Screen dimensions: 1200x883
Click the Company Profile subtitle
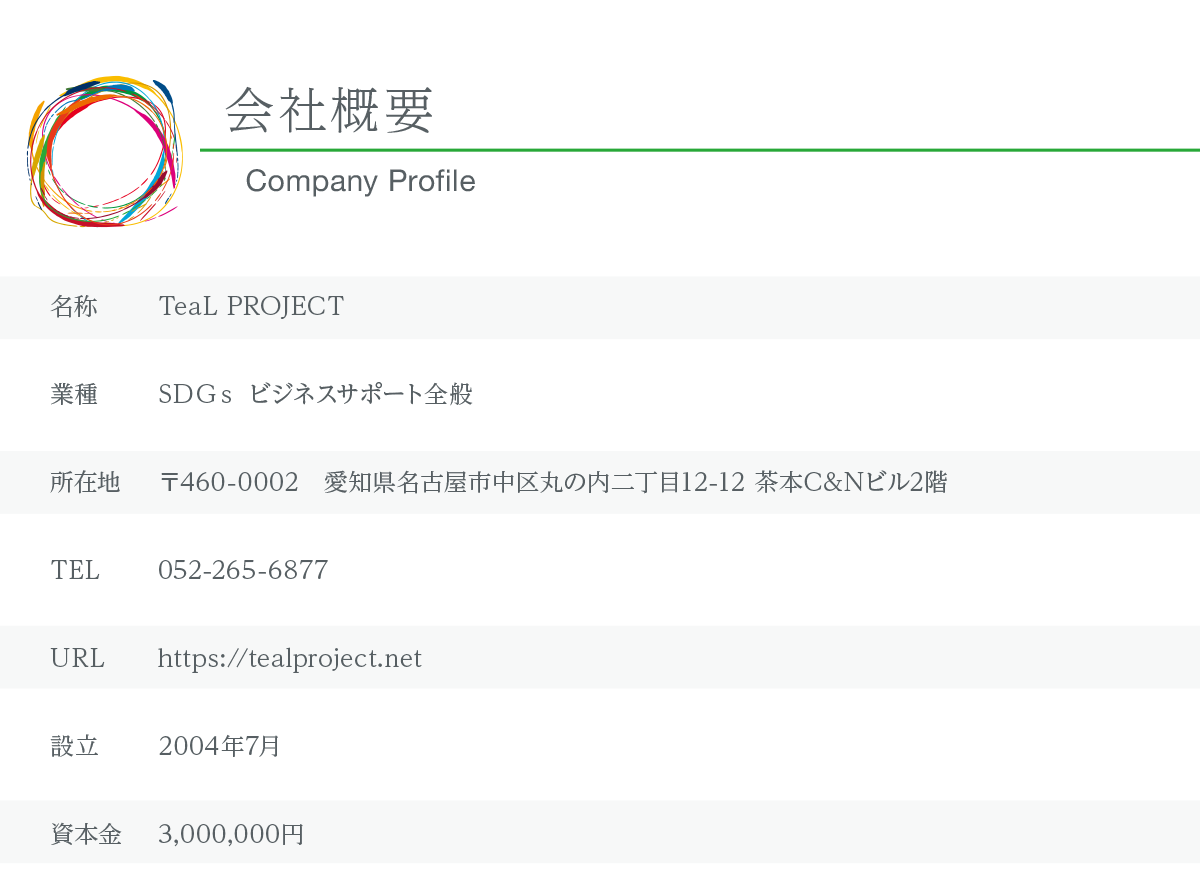click(360, 181)
